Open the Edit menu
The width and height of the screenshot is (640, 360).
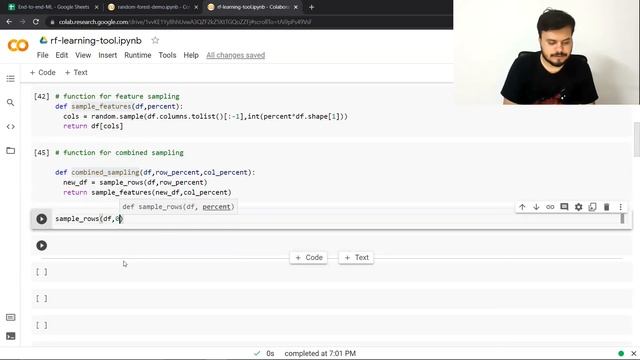tap(62, 55)
